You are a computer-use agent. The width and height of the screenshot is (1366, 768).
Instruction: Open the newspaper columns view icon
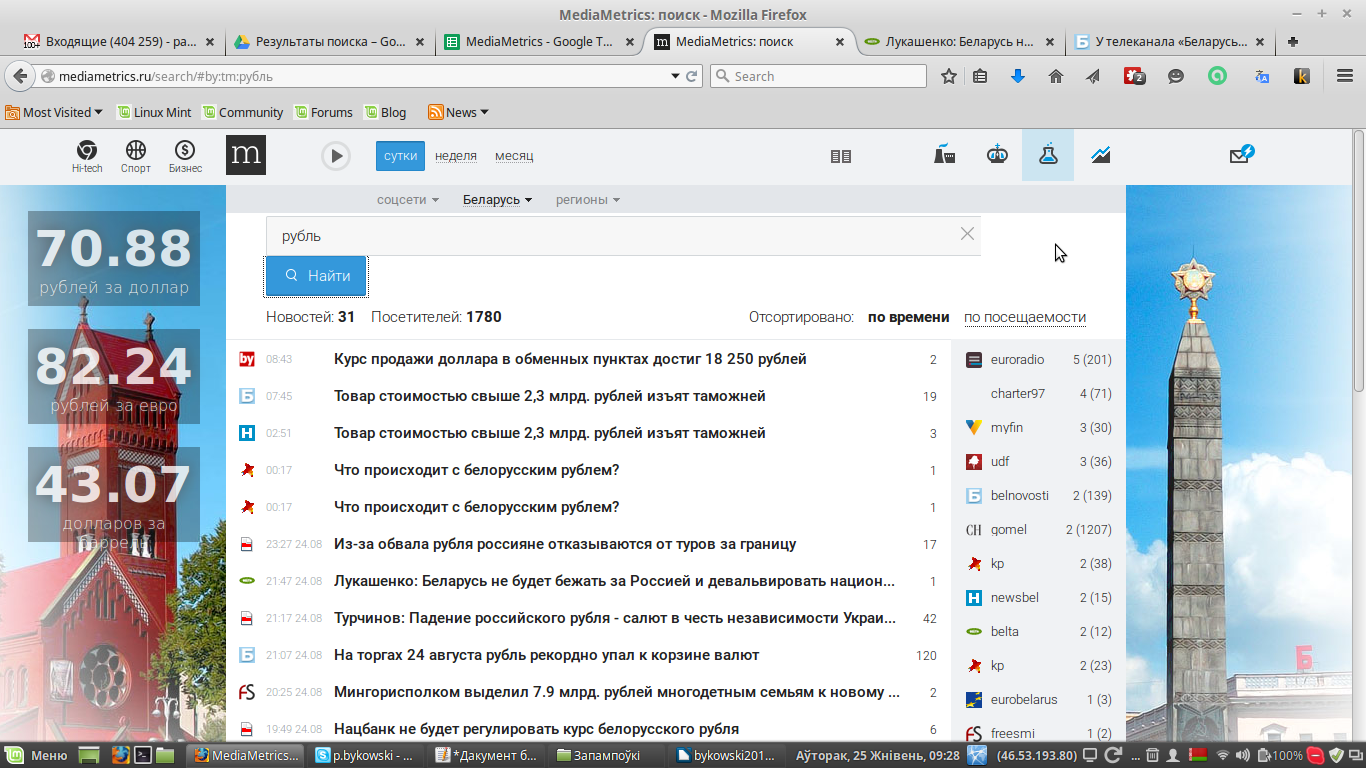point(841,156)
